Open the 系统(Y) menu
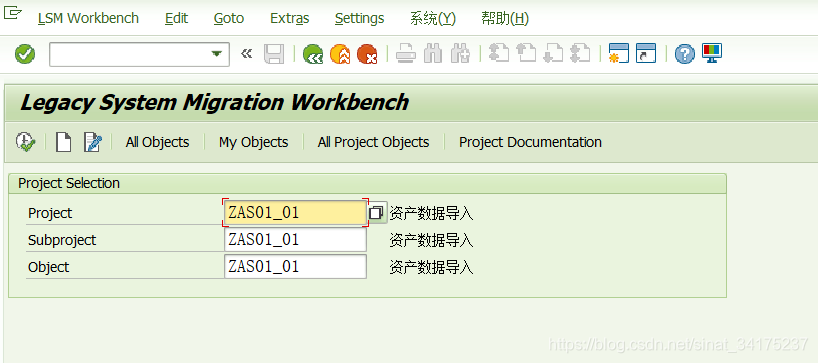 pyautogui.click(x=433, y=18)
